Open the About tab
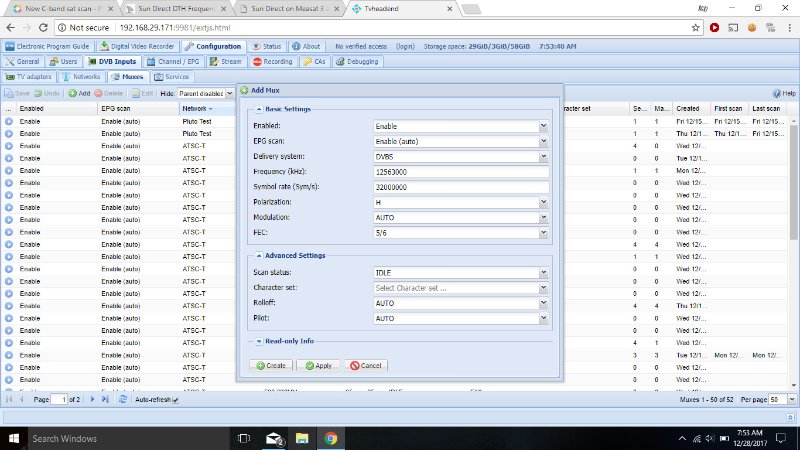 click(x=306, y=46)
